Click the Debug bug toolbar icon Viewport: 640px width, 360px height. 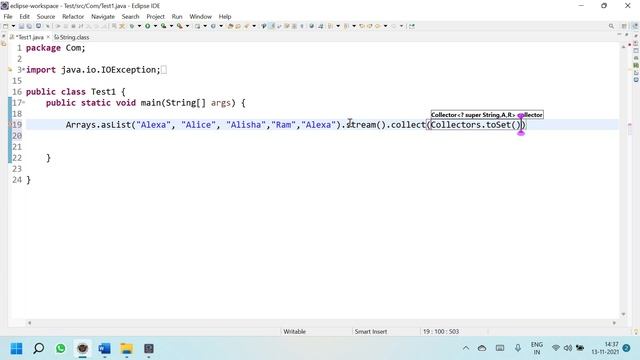[131, 26]
